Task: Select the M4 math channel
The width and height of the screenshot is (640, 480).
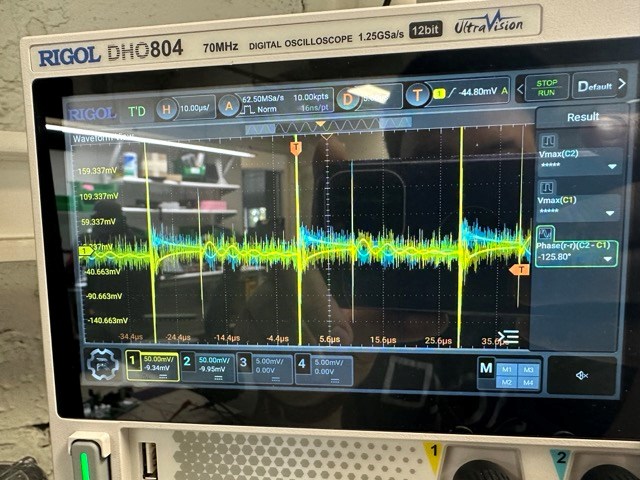Action: point(528,383)
